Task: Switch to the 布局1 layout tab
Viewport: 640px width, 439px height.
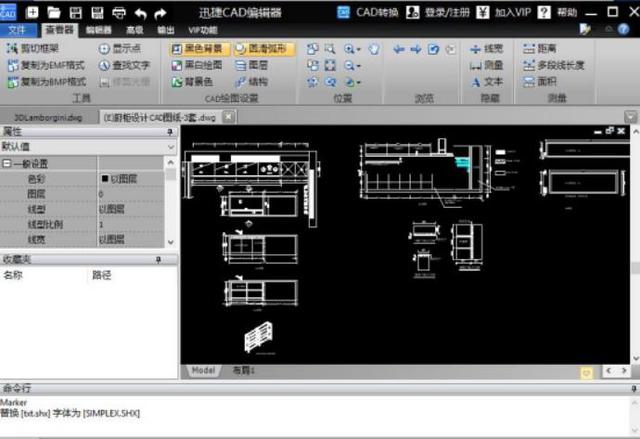Action: tap(244, 370)
